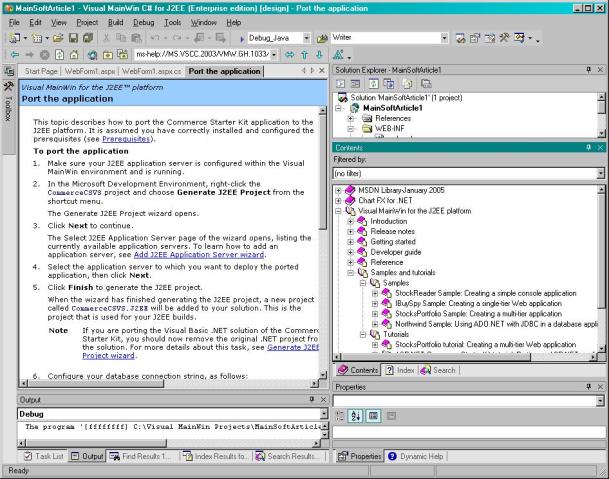Select the IBuySpy Sample tree item
Viewport: 609px width, 479px height.
point(478,303)
